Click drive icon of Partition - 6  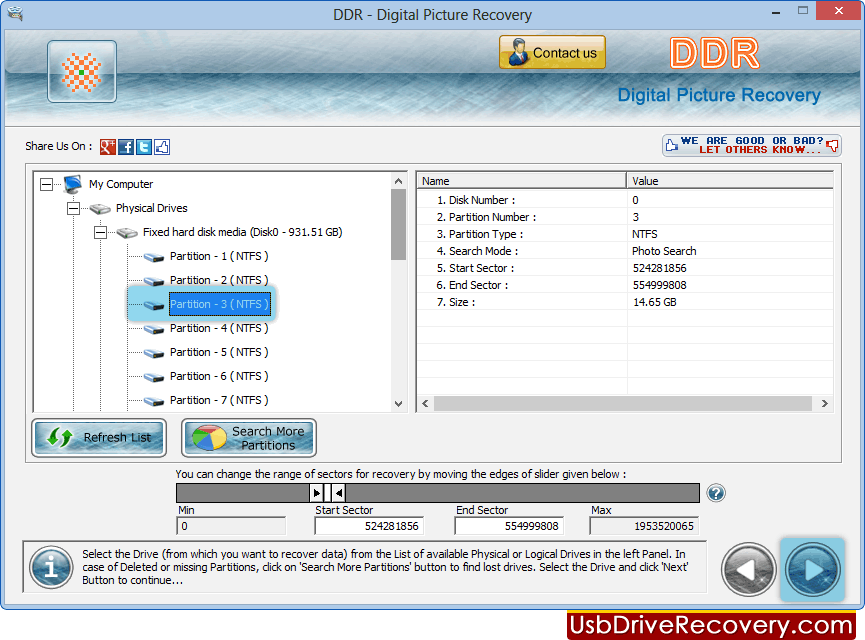[x=154, y=377]
